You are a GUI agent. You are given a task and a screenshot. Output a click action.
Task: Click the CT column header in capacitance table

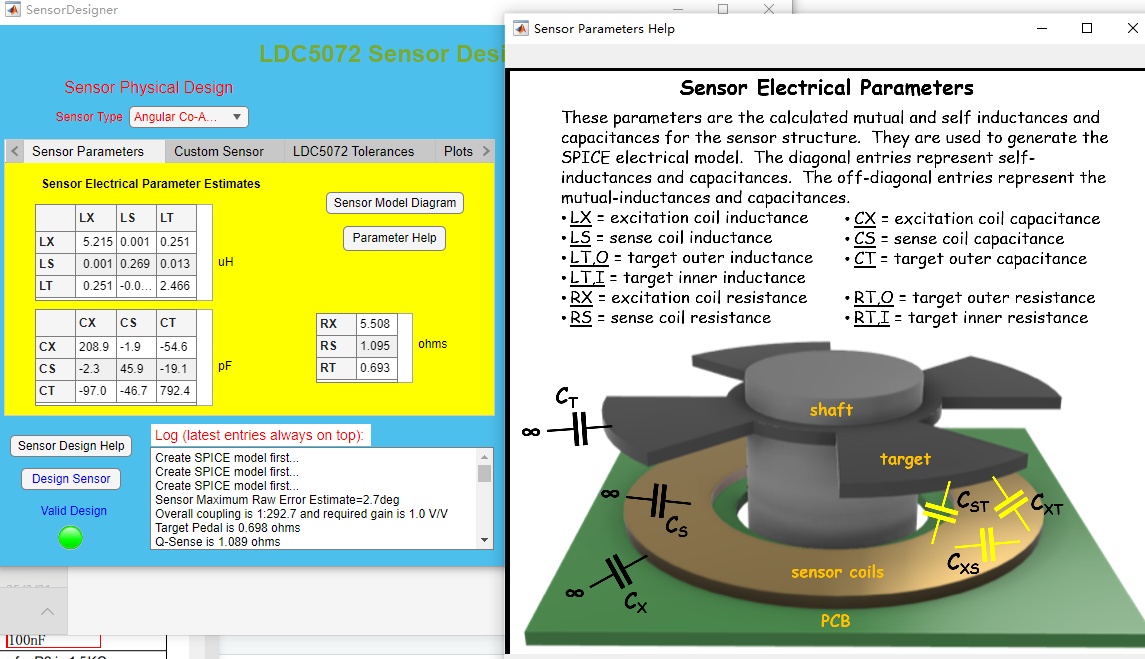(x=175, y=323)
